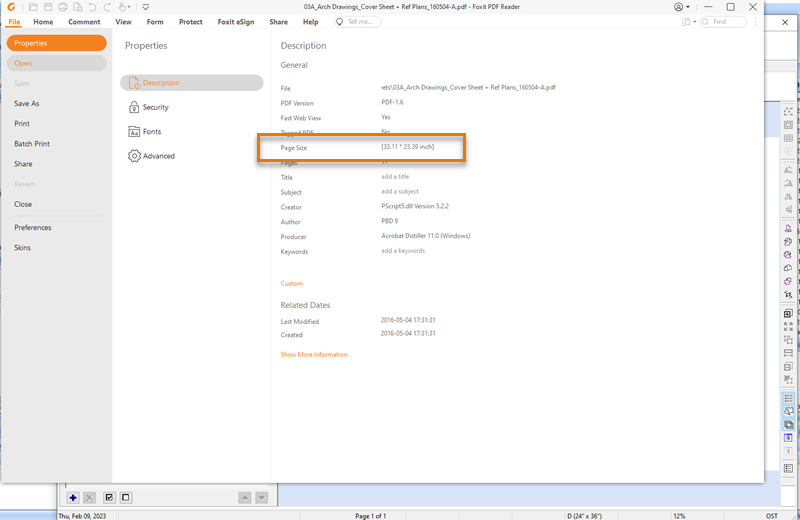800x520 pixels.
Task: Open the File tab
Action: (14, 22)
